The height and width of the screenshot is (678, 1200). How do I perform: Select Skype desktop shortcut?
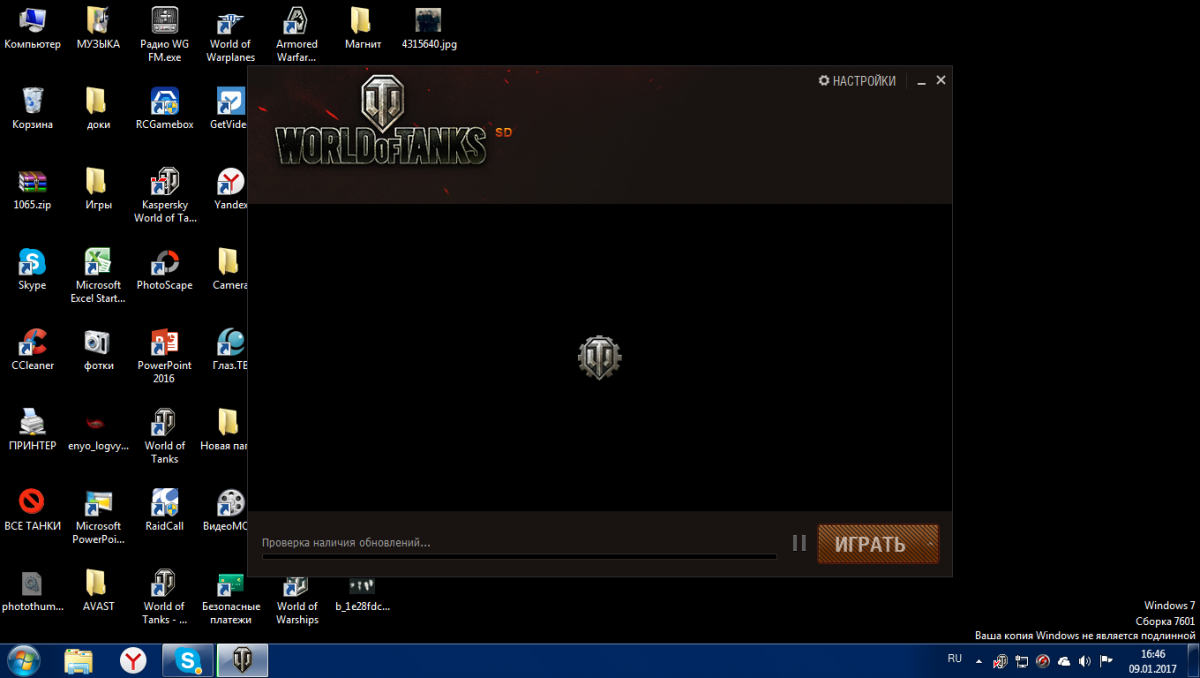click(32, 269)
